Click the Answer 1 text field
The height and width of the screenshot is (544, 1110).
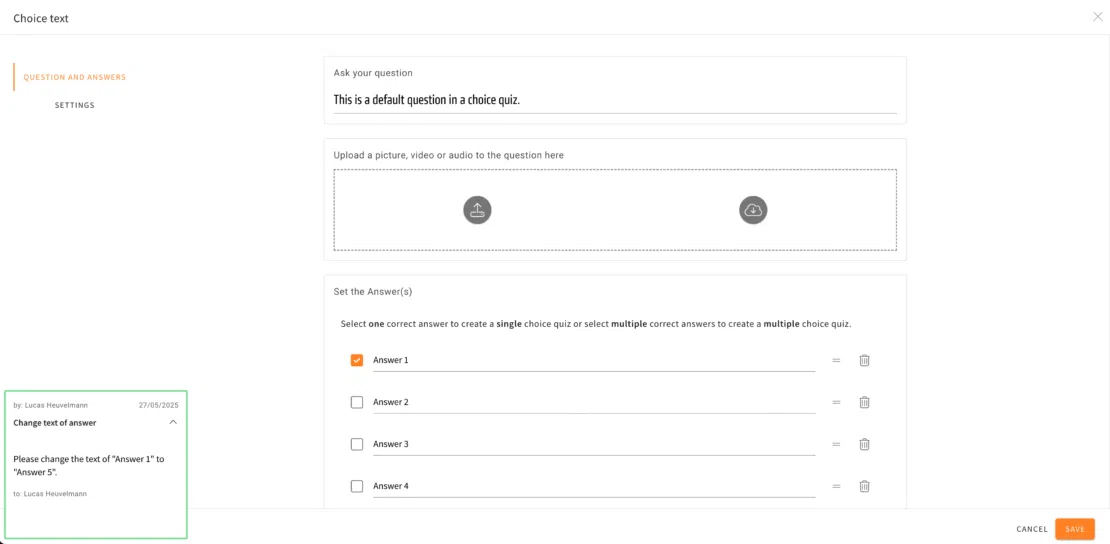tap(593, 360)
